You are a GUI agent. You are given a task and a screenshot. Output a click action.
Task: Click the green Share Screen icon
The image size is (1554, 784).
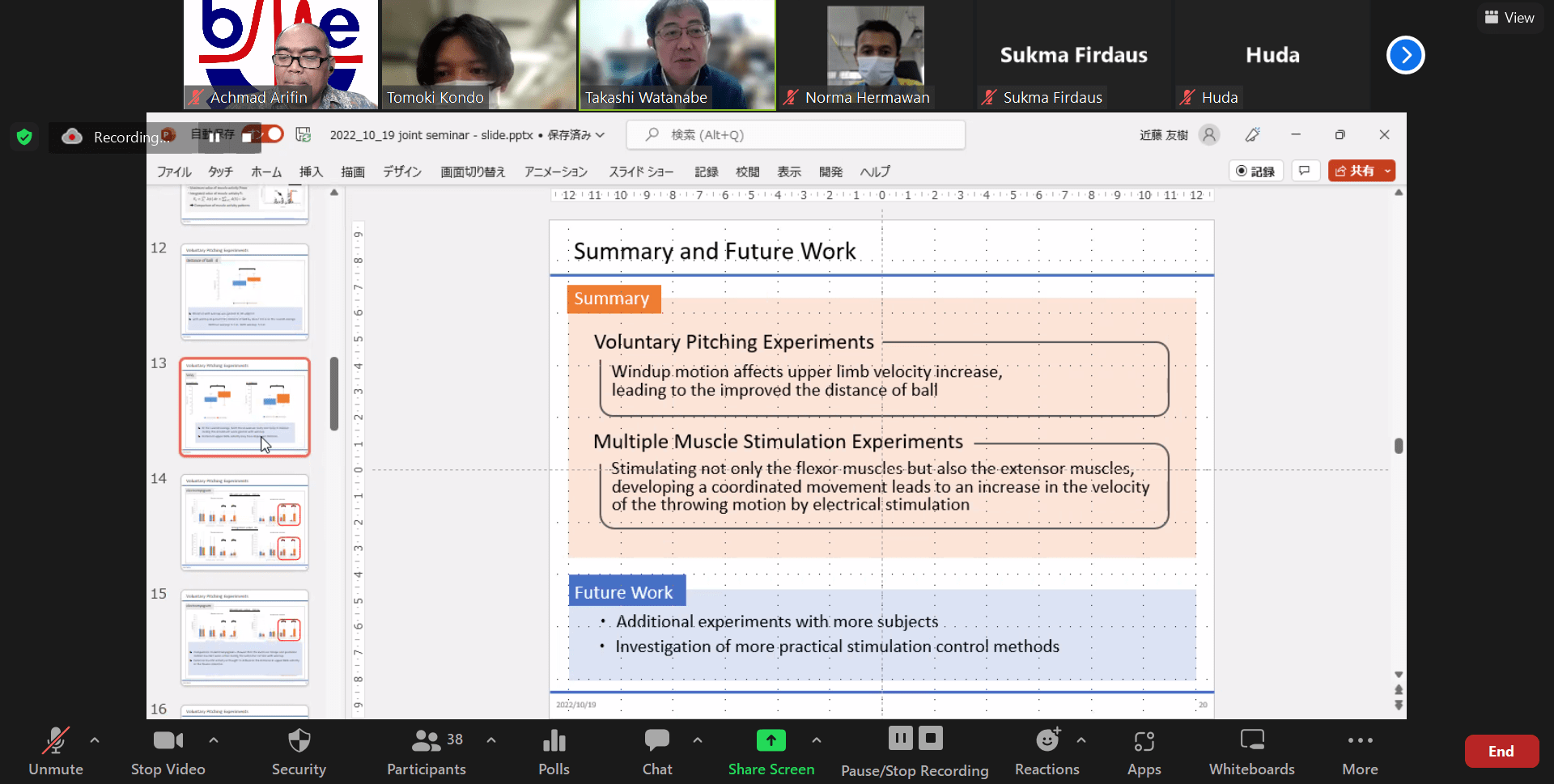[771, 740]
